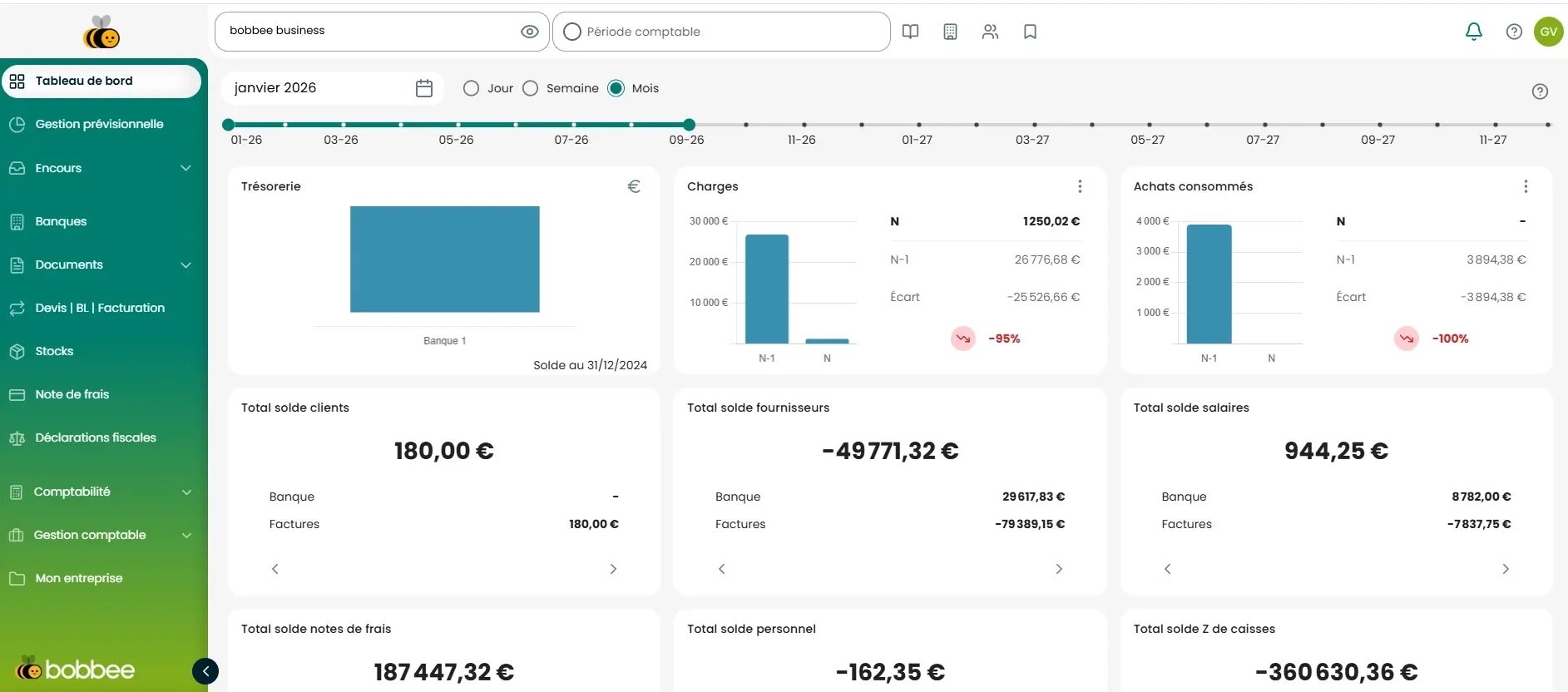Select the Jour radio button

tap(471, 88)
